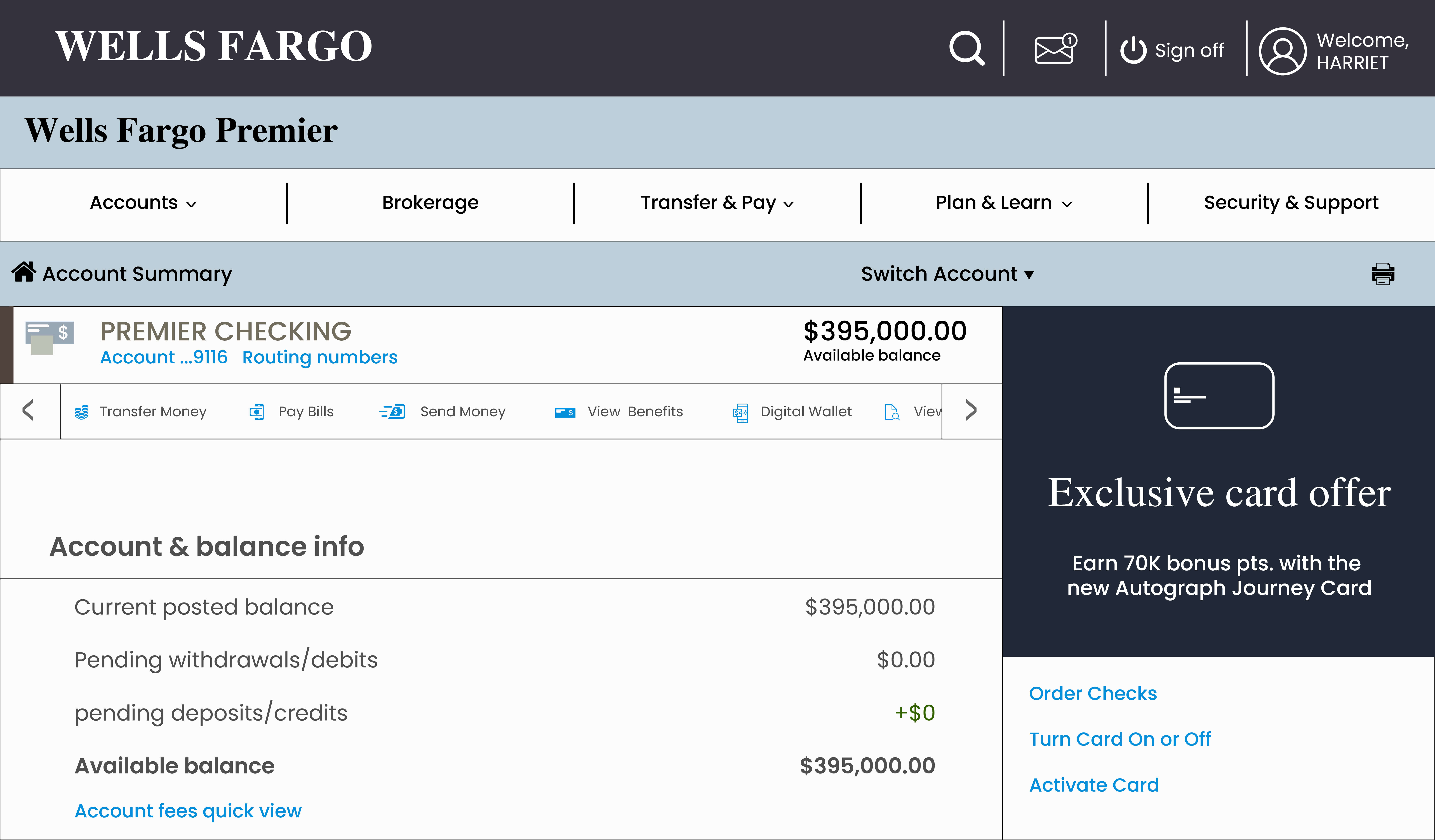Screen dimensions: 1435x840
Task: Click the WELLS FARGO logo
Action: click(x=213, y=46)
